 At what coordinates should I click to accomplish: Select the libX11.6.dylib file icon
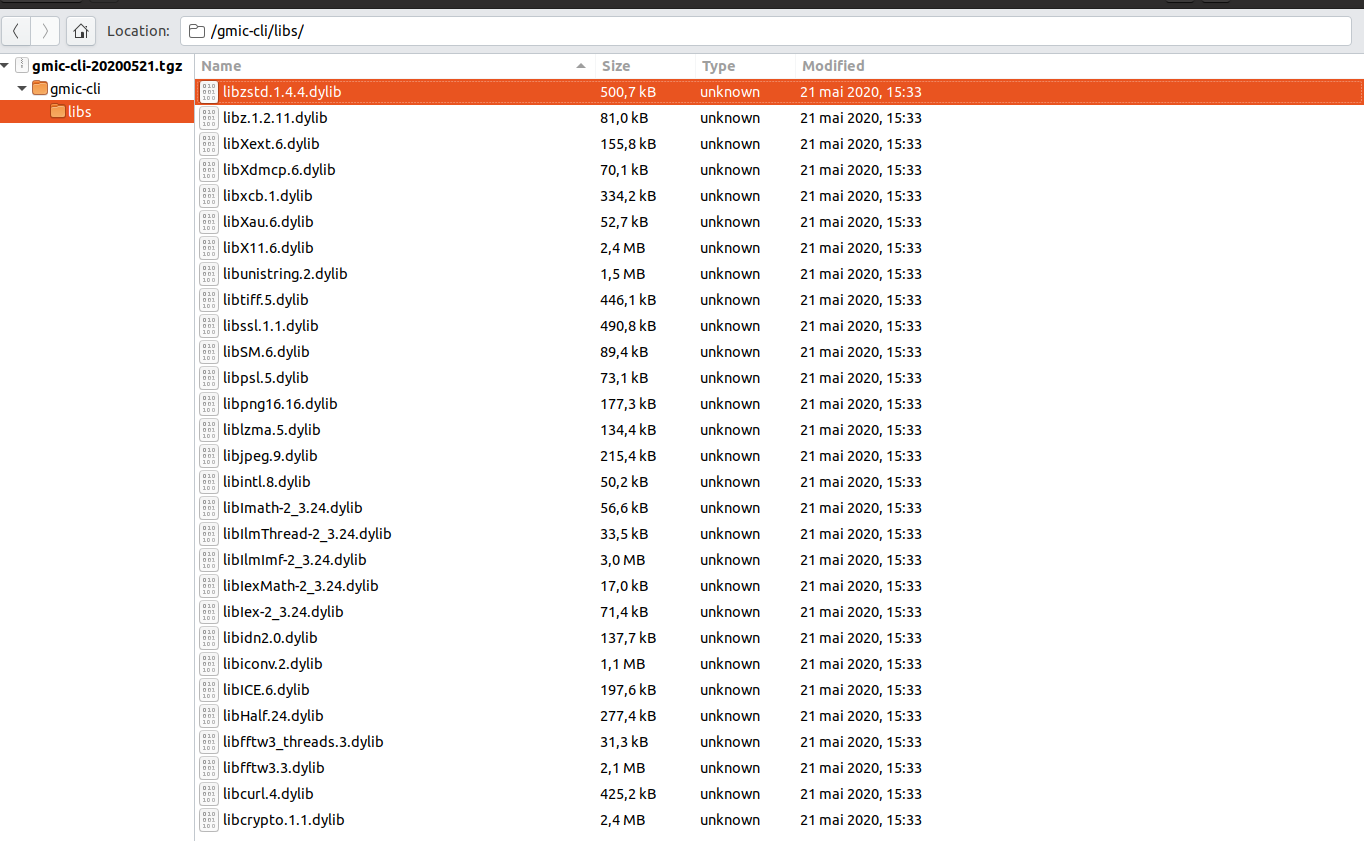tap(209, 248)
